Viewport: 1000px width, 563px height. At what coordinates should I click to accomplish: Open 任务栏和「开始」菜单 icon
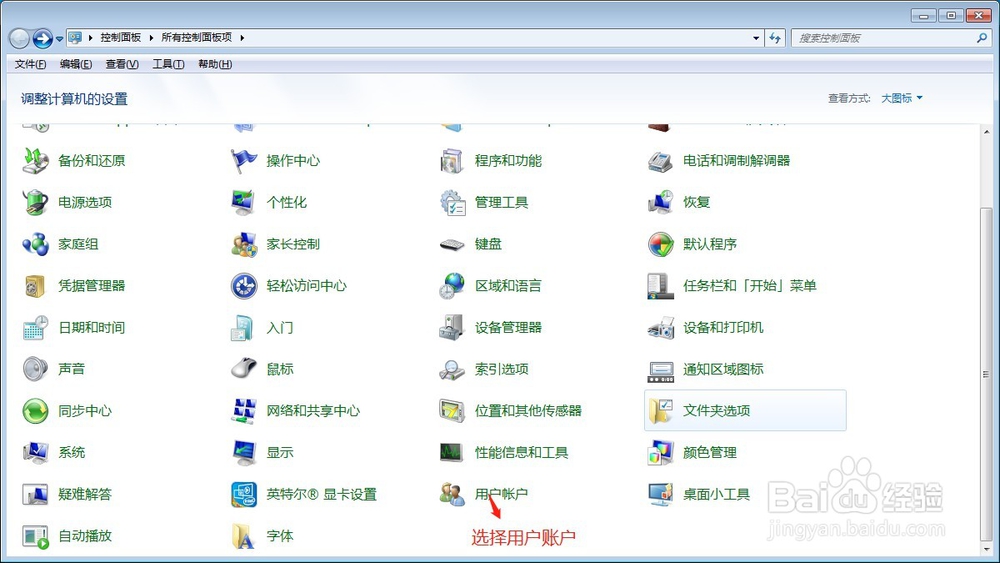(660, 286)
